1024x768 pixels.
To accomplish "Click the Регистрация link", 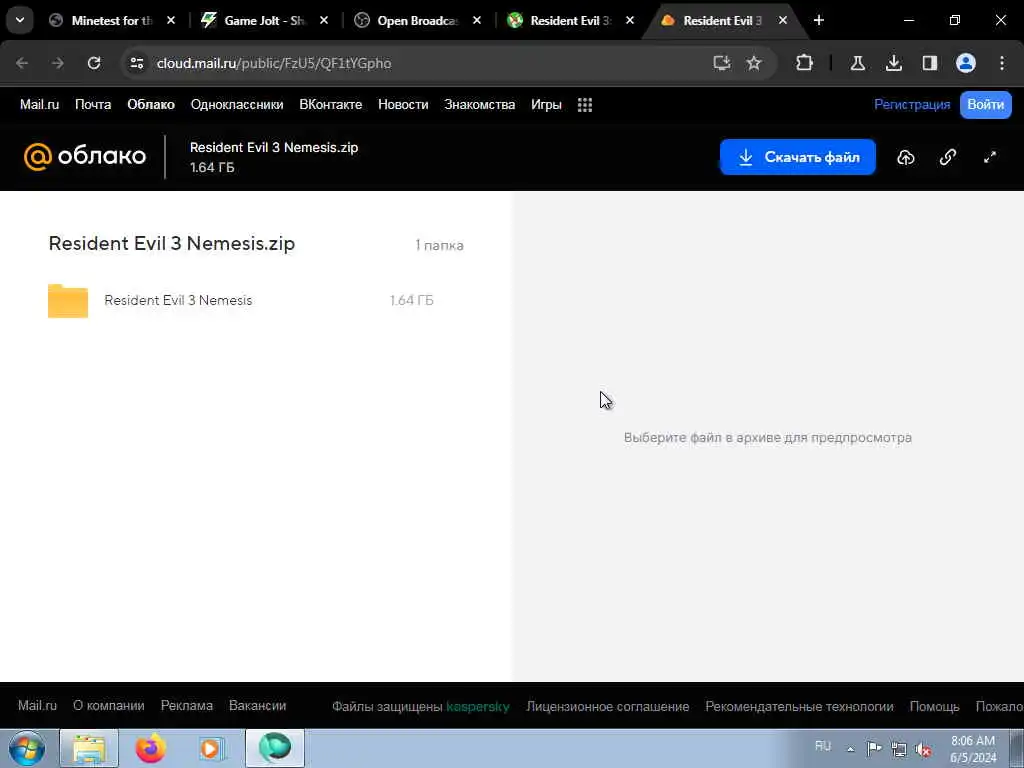I will pyautogui.click(x=912, y=104).
